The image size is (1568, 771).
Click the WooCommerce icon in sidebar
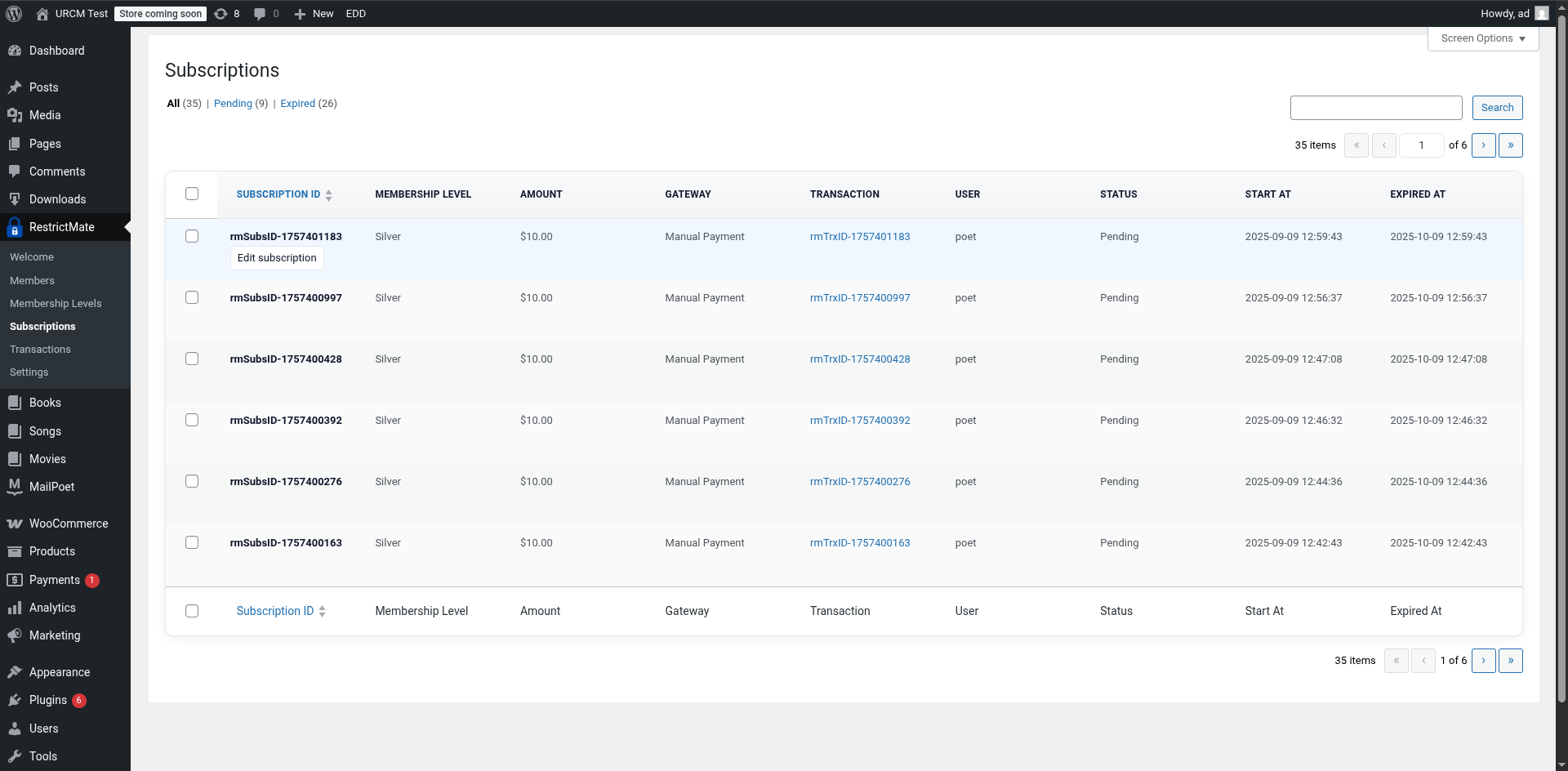[x=15, y=524]
